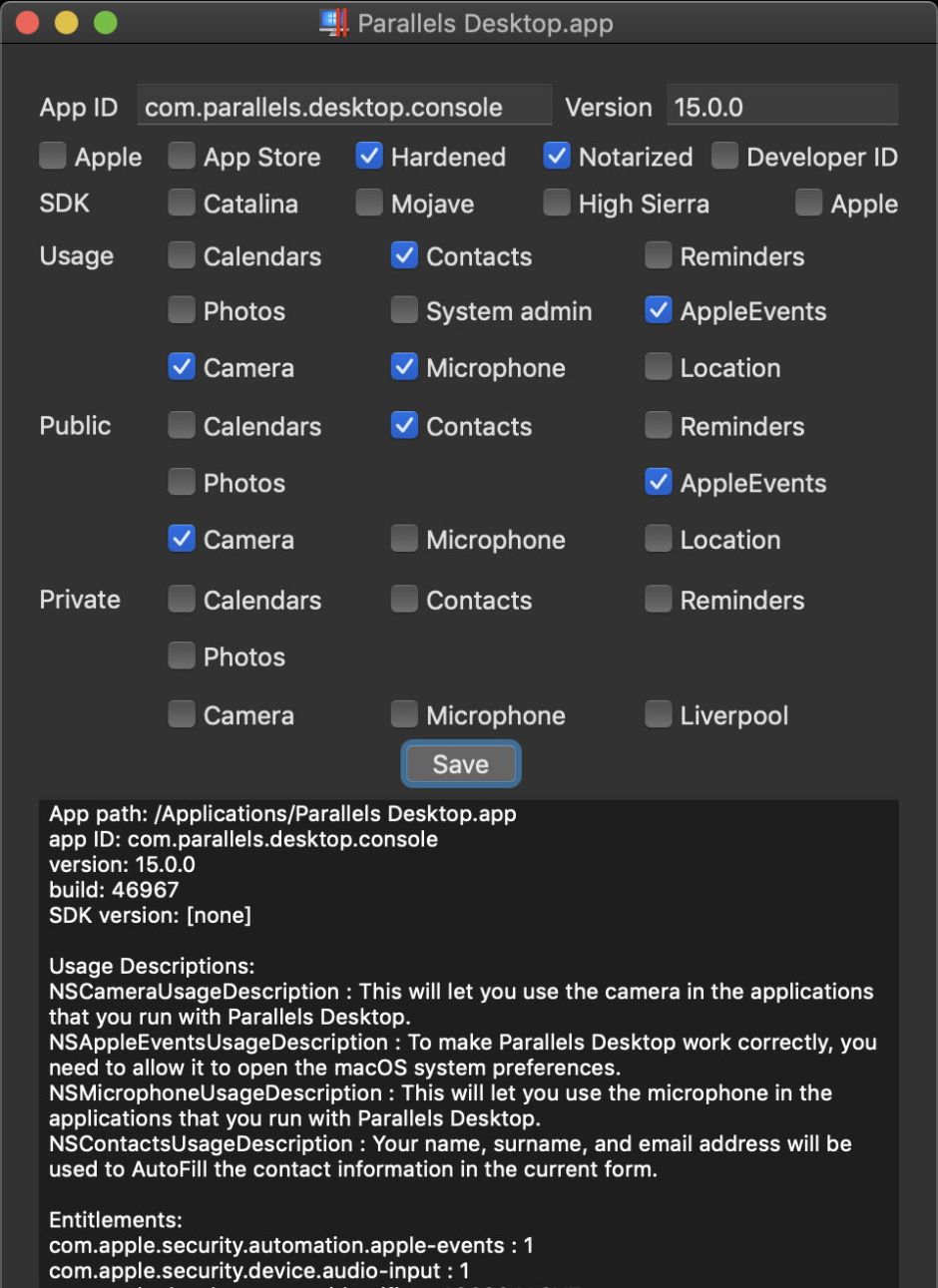The height and width of the screenshot is (1288, 938).
Task: Check the System admin checkbox
Action: click(404, 310)
